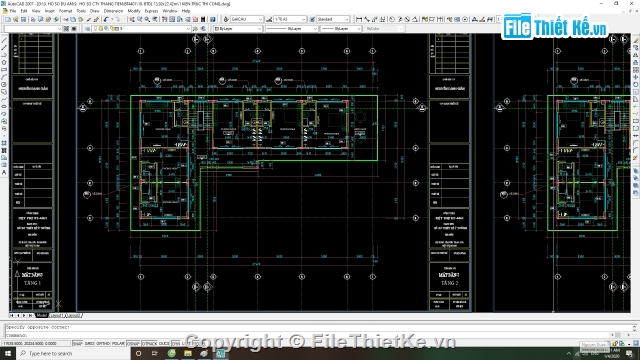Click the Angular dimension icon
Image resolution: width=640 pixels, height=360 pixels.
415,19
